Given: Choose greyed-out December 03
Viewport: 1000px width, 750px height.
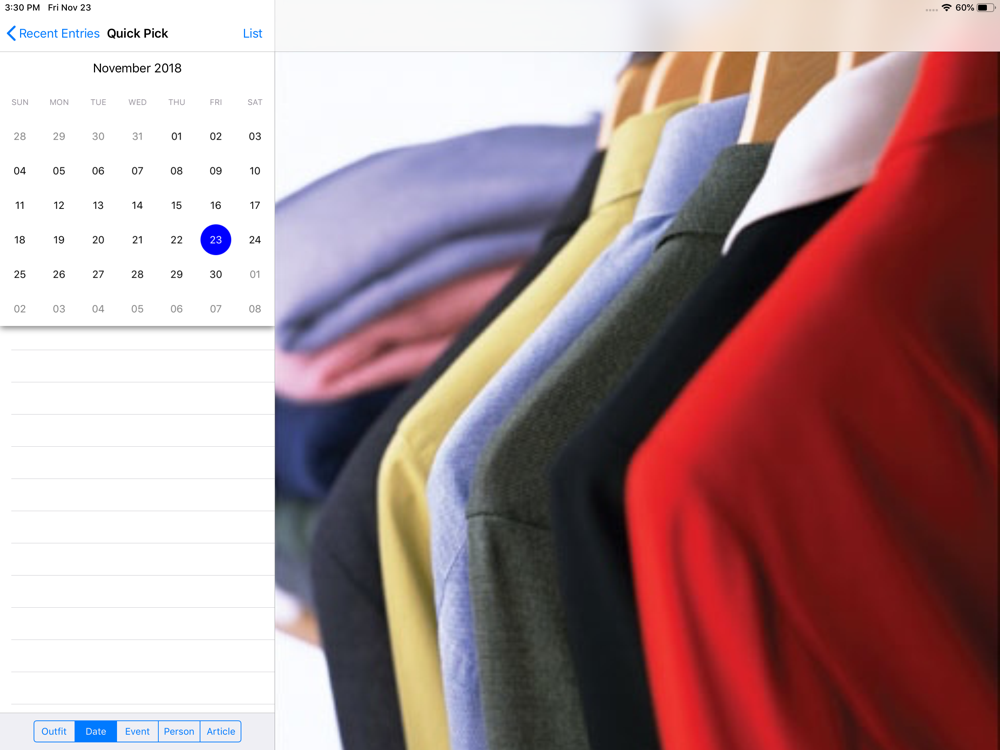Looking at the screenshot, I should [59, 309].
